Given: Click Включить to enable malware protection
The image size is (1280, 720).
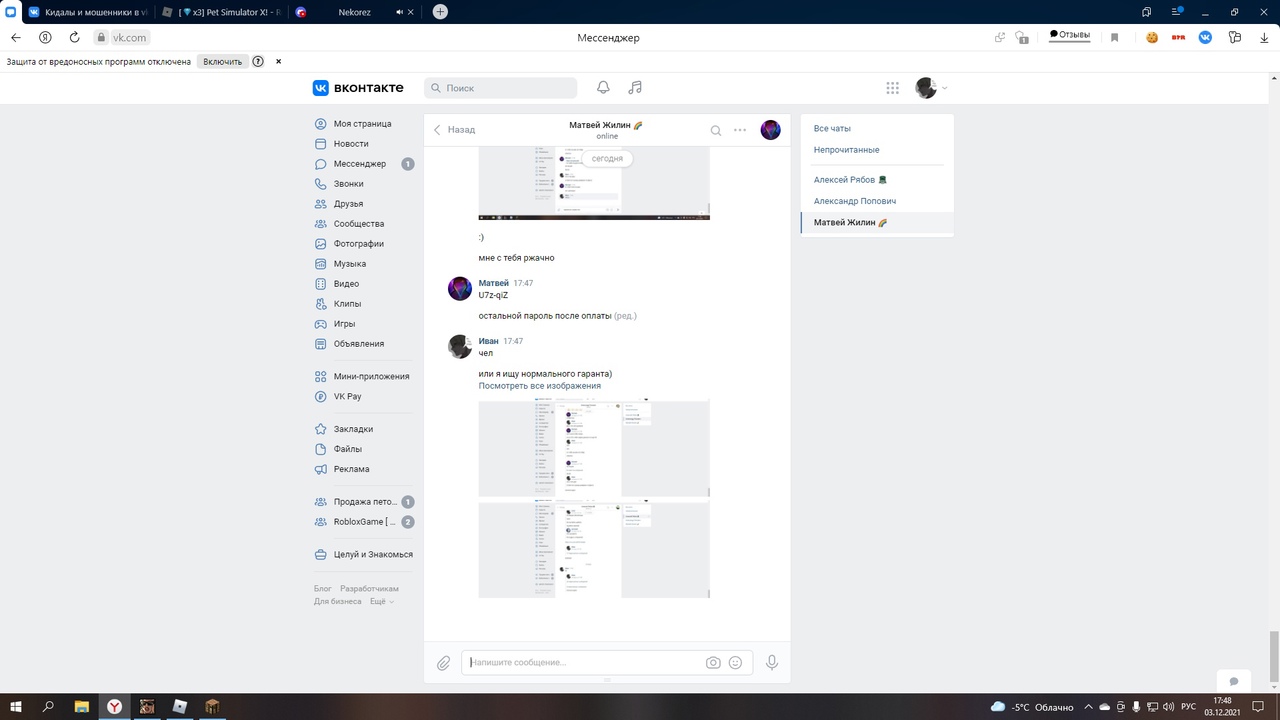Looking at the screenshot, I should 222,61.
